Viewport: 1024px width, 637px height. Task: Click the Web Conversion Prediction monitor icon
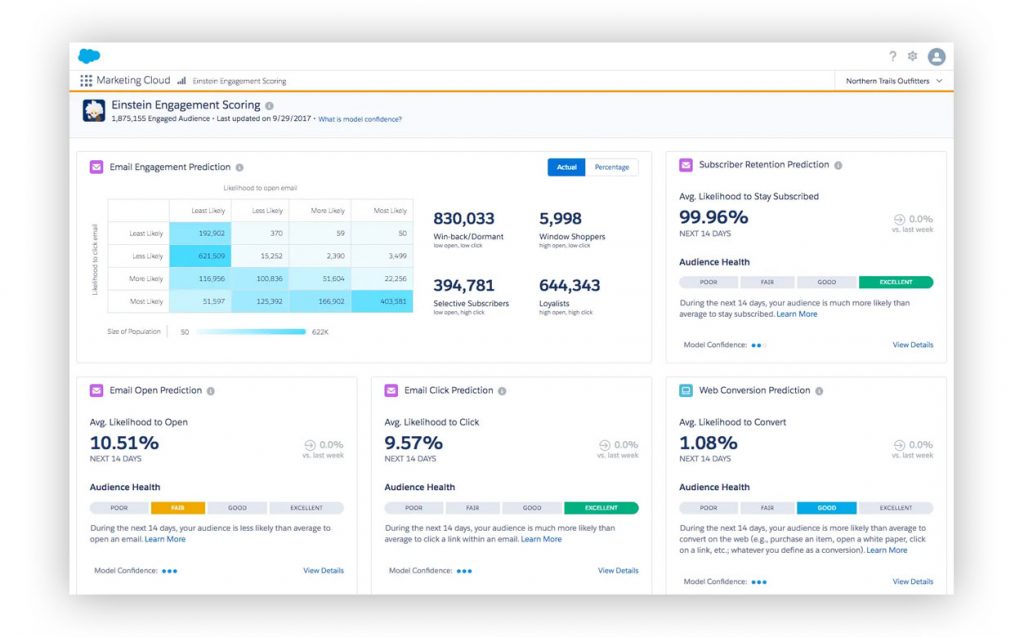[686, 391]
